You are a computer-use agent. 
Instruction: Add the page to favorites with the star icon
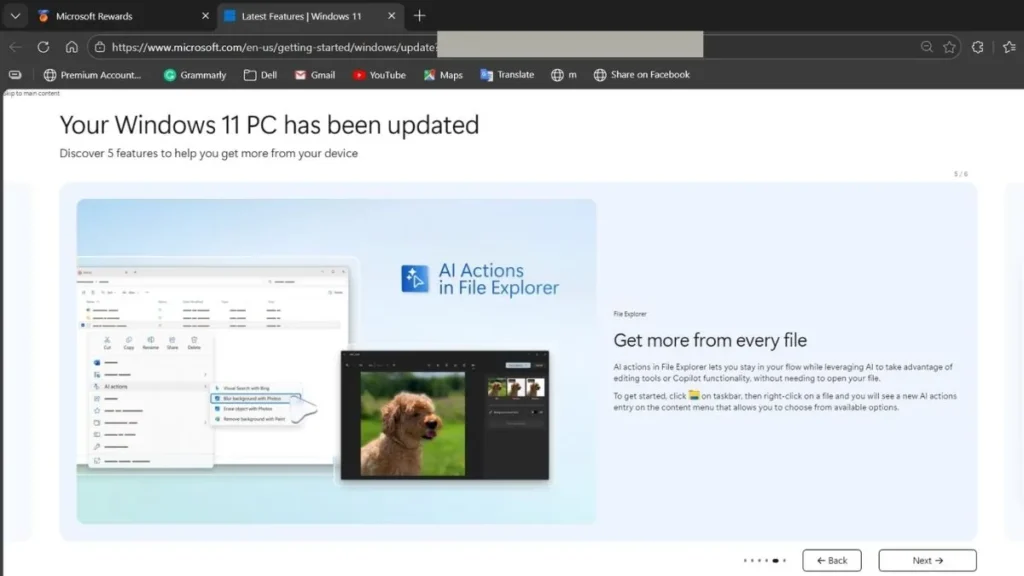point(948,46)
